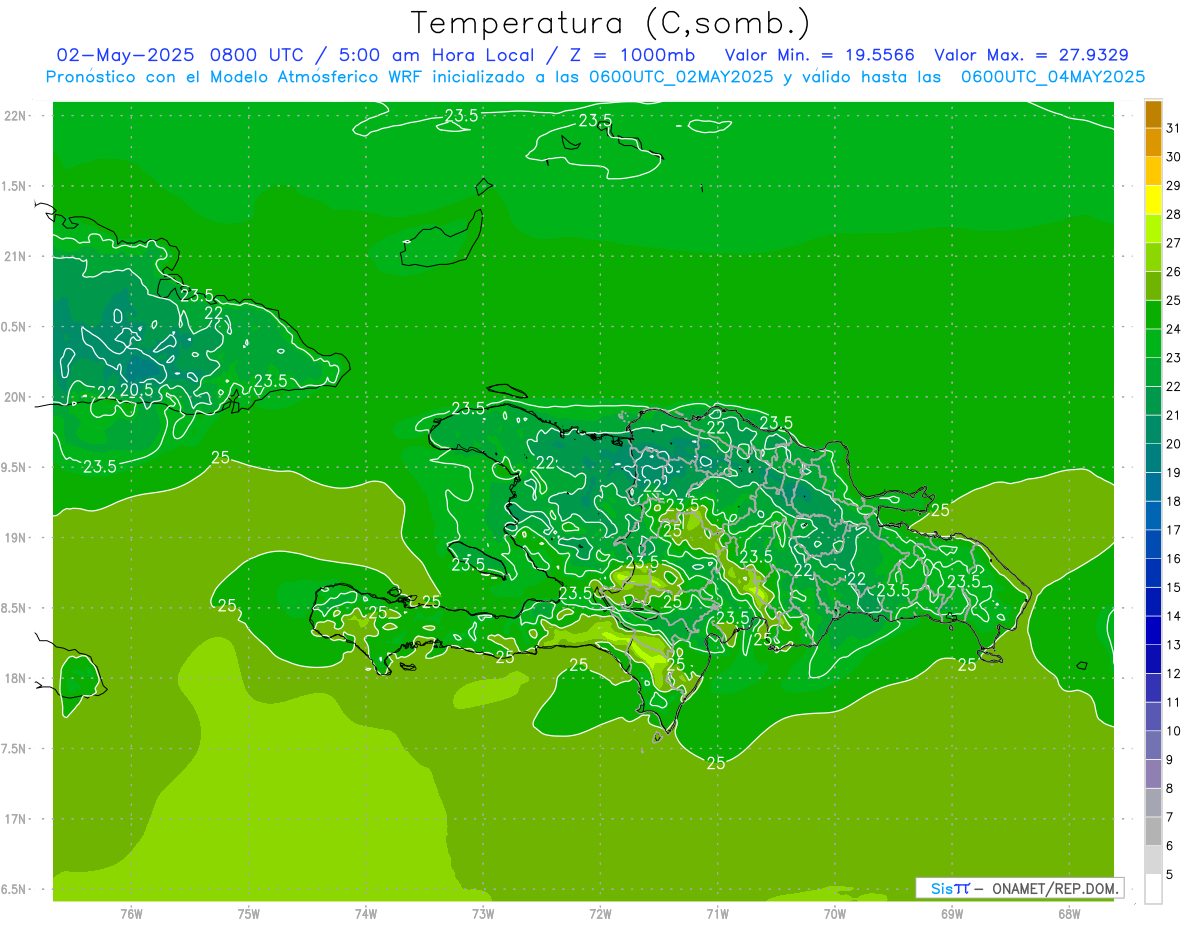Click the colorbar scale label "24"
The image size is (1200, 927).
tap(1173, 329)
